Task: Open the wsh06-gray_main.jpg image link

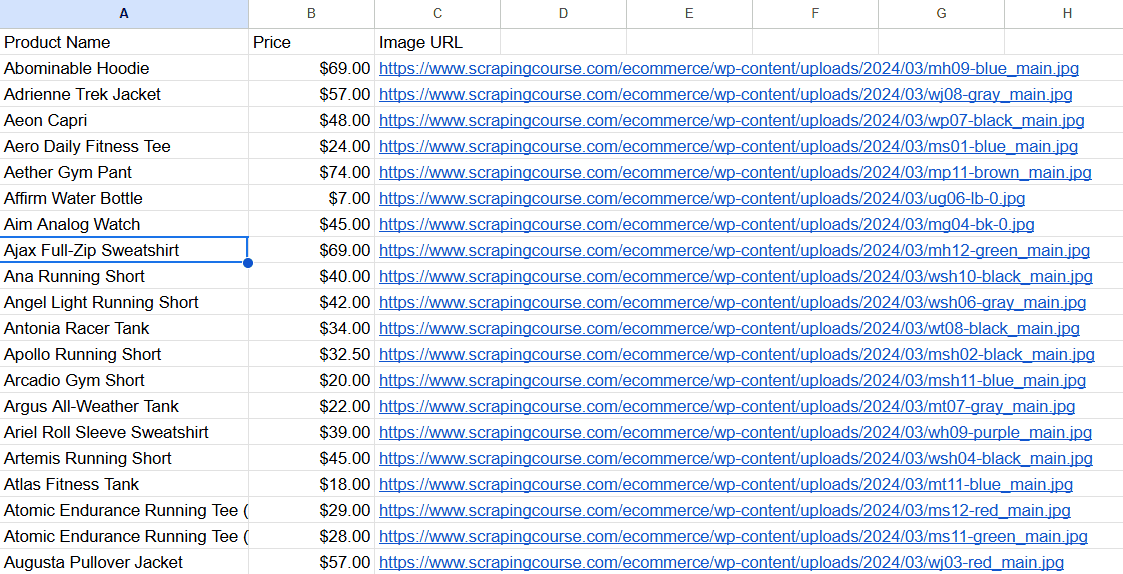Action: point(732,302)
